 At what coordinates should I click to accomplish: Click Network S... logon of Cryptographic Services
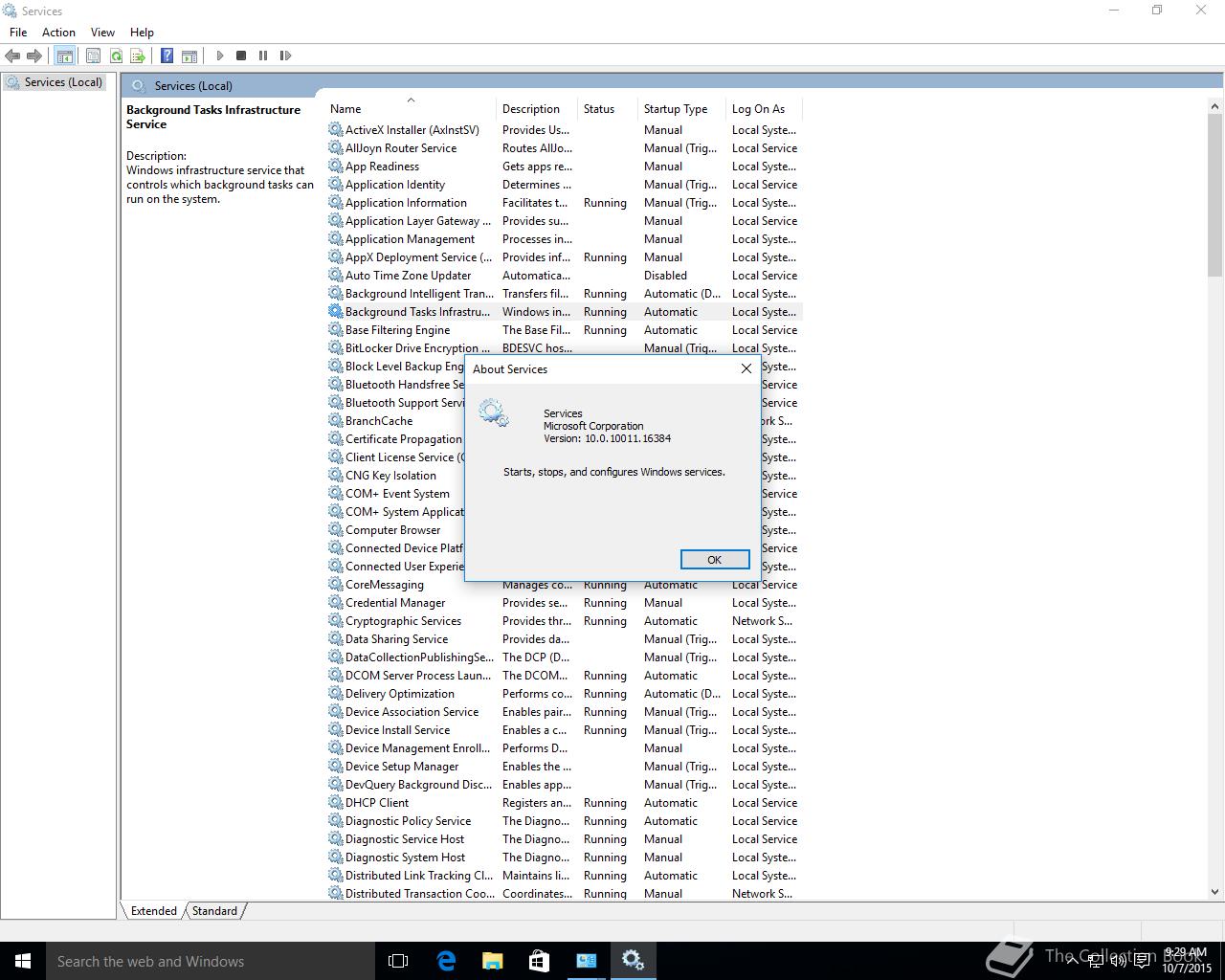click(x=762, y=621)
